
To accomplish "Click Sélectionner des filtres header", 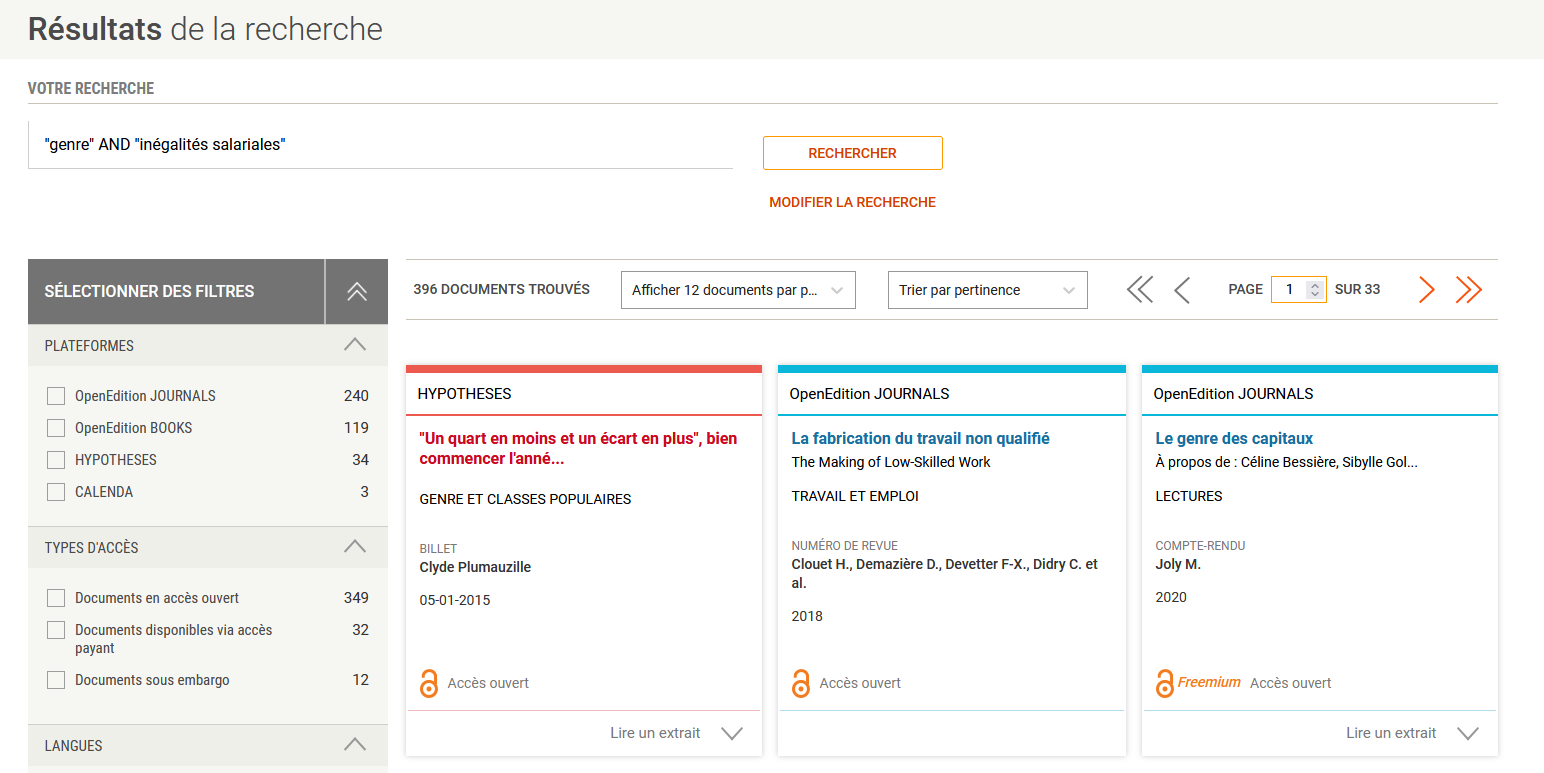I will click(x=176, y=291).
